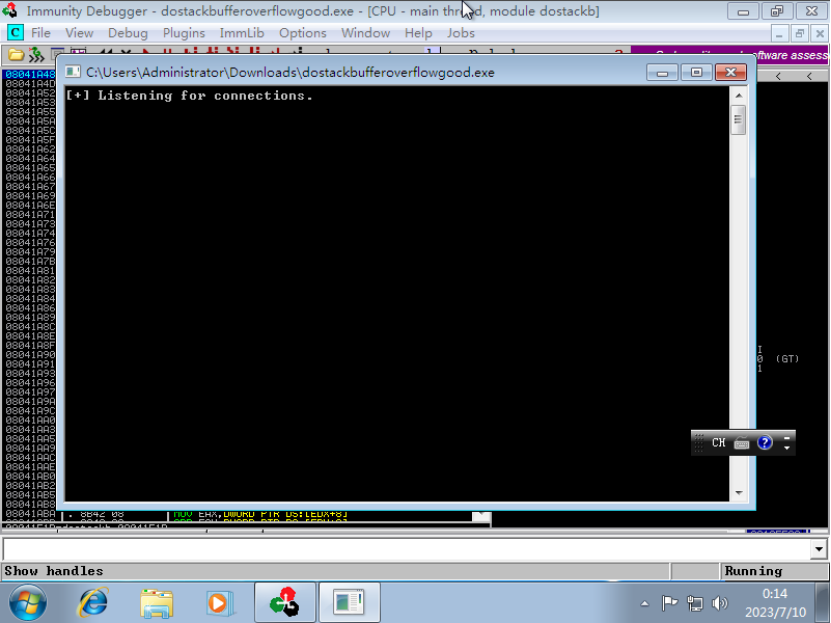Click the Running status indicator

click(753, 571)
